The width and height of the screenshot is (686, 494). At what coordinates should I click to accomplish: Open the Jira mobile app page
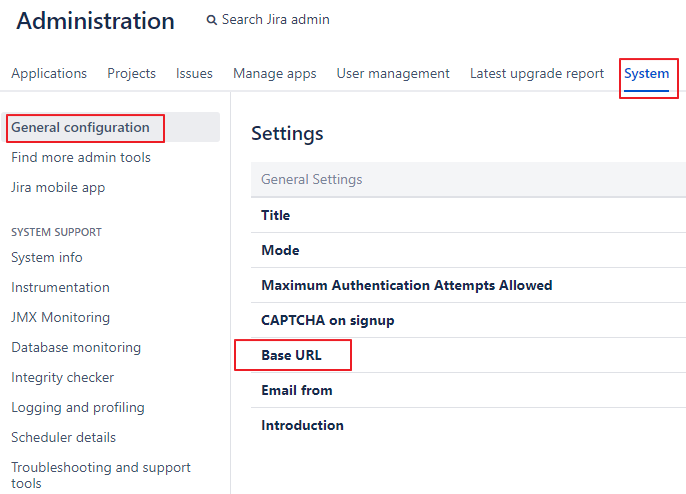click(x=58, y=187)
